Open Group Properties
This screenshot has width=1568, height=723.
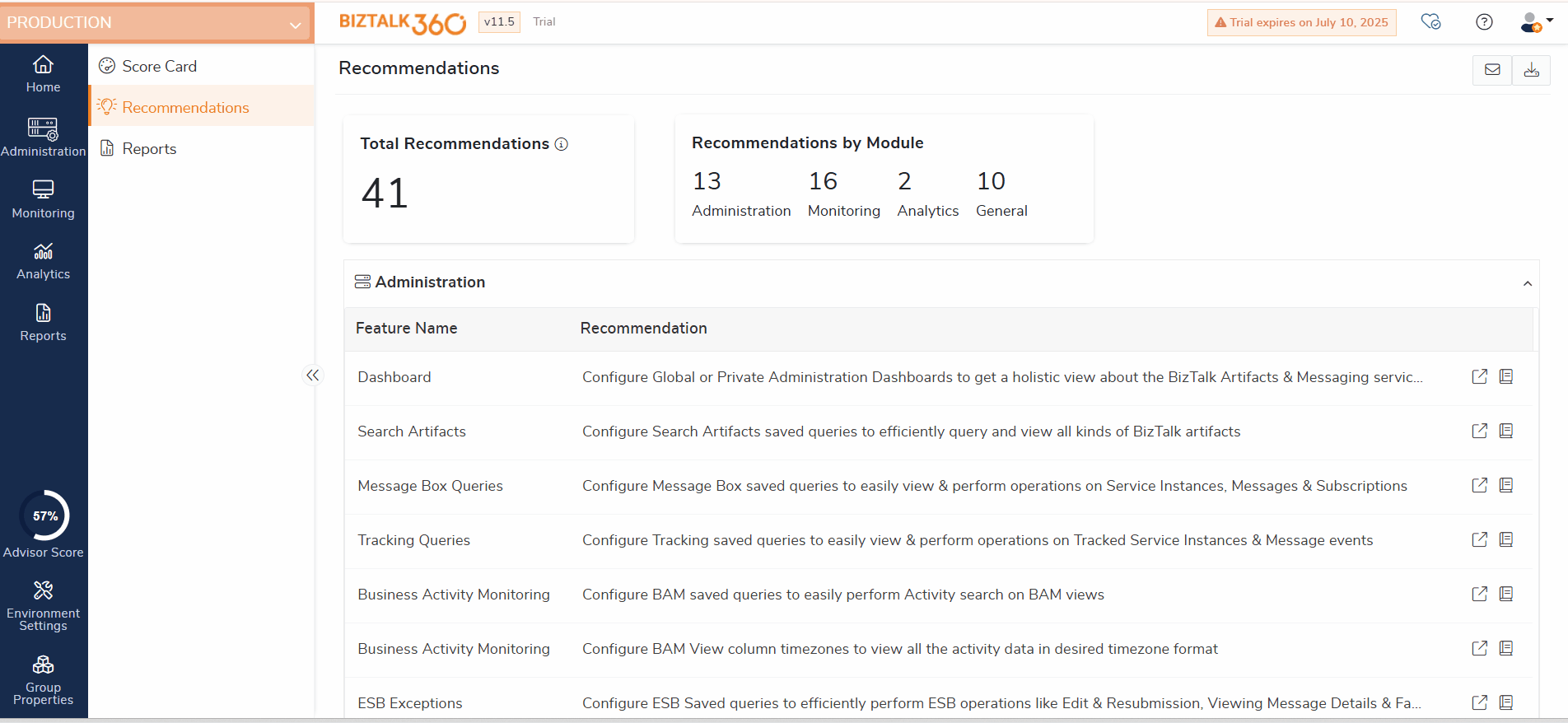coord(44,679)
